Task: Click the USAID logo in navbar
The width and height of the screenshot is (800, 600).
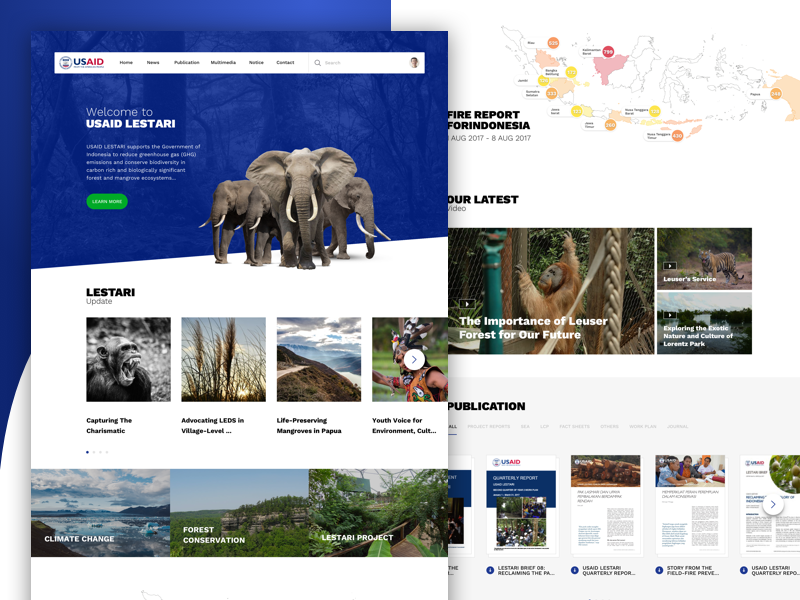Action: [82, 62]
